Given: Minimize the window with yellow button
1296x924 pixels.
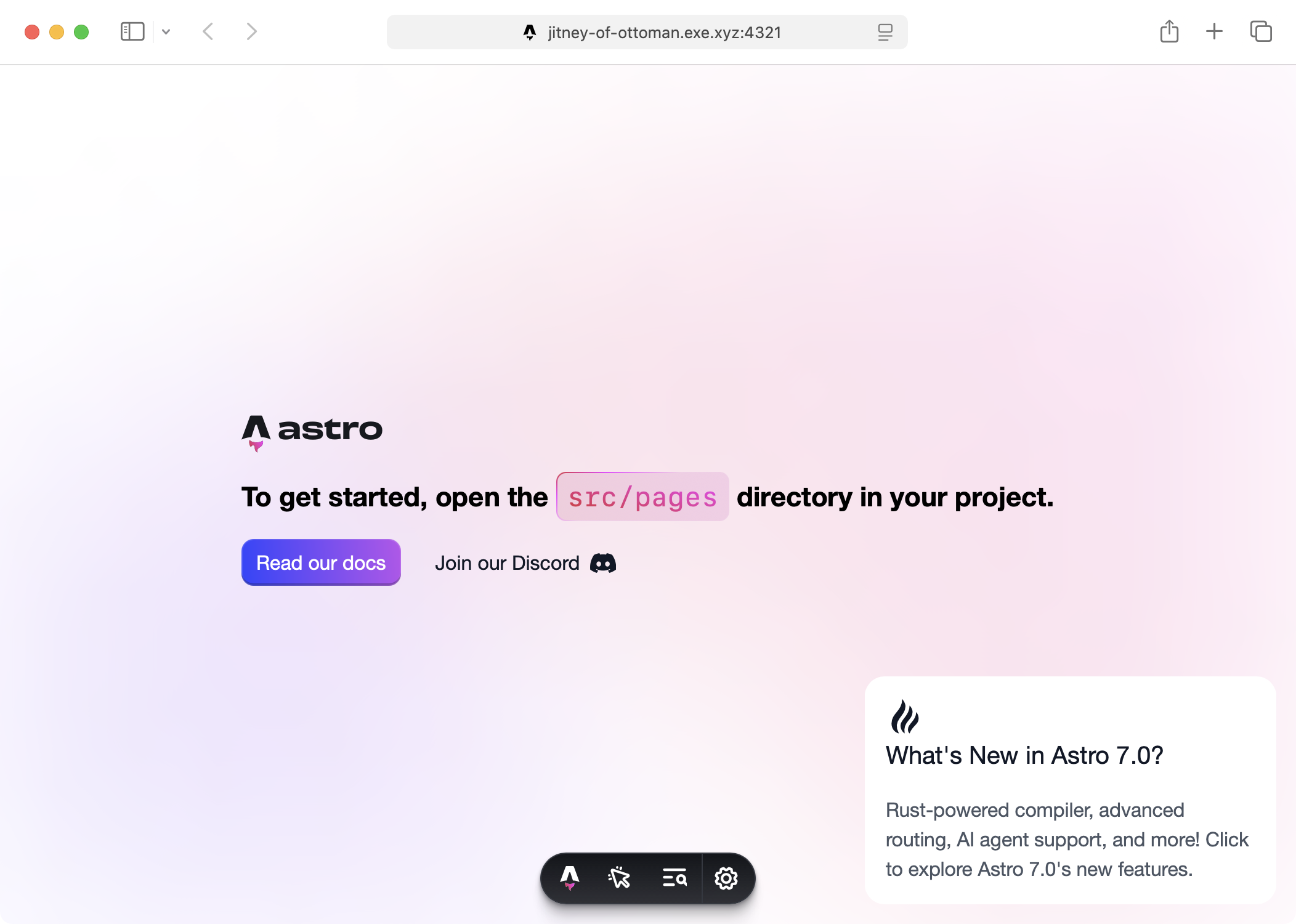Looking at the screenshot, I should click(x=57, y=32).
